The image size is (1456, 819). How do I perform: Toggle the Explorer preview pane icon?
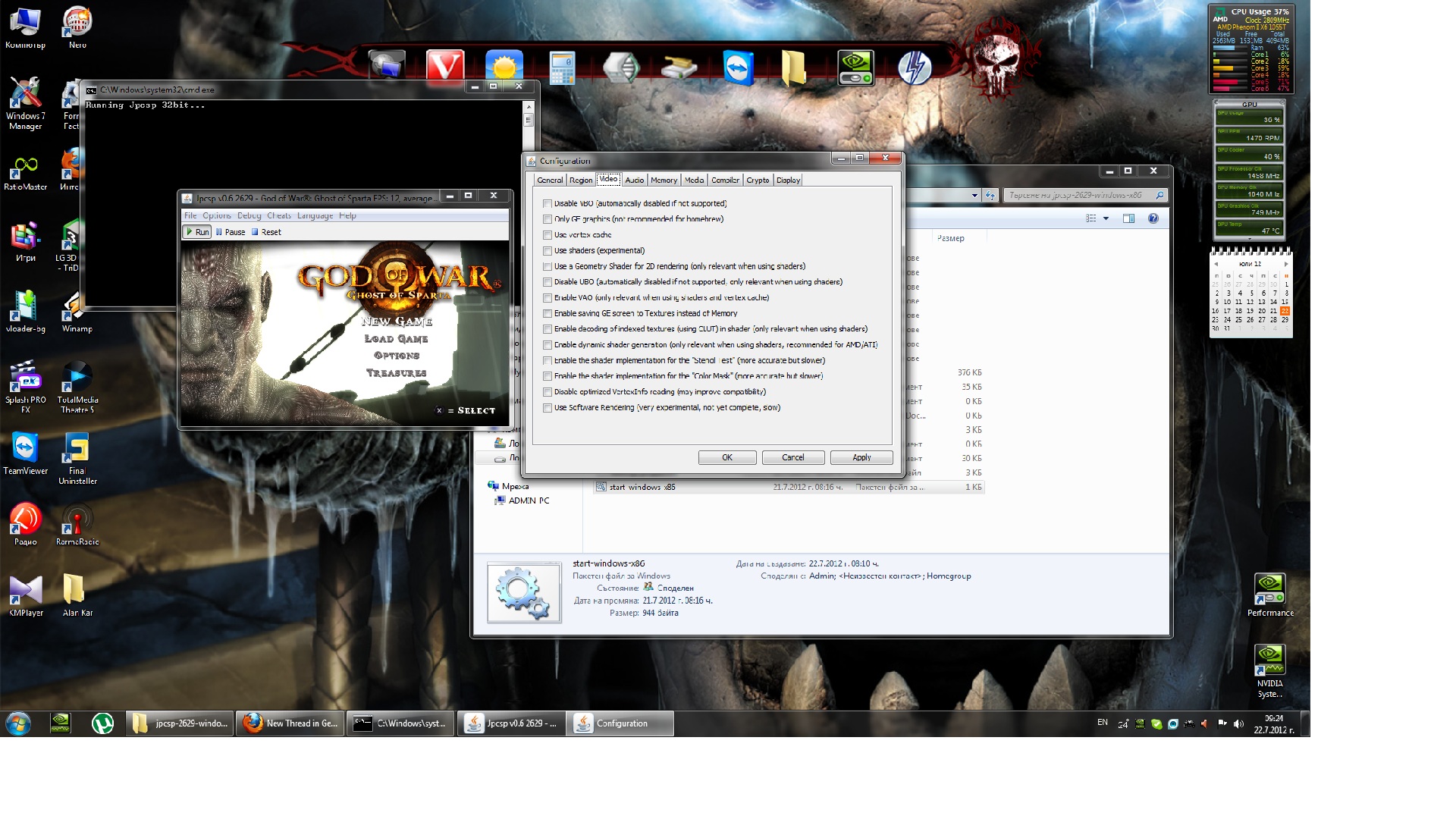point(1128,218)
